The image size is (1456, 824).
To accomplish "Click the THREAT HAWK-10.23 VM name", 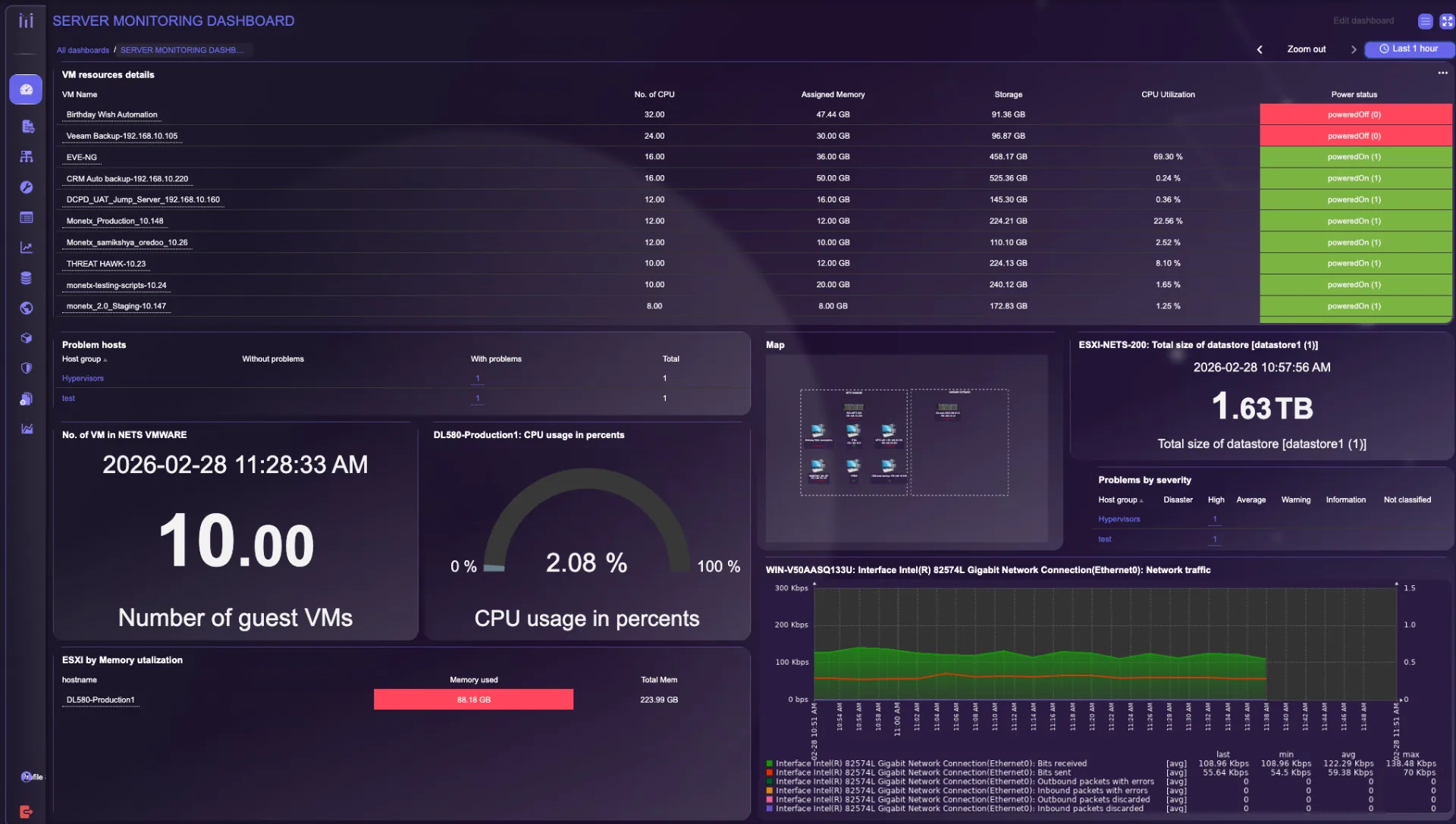I will pos(105,264).
